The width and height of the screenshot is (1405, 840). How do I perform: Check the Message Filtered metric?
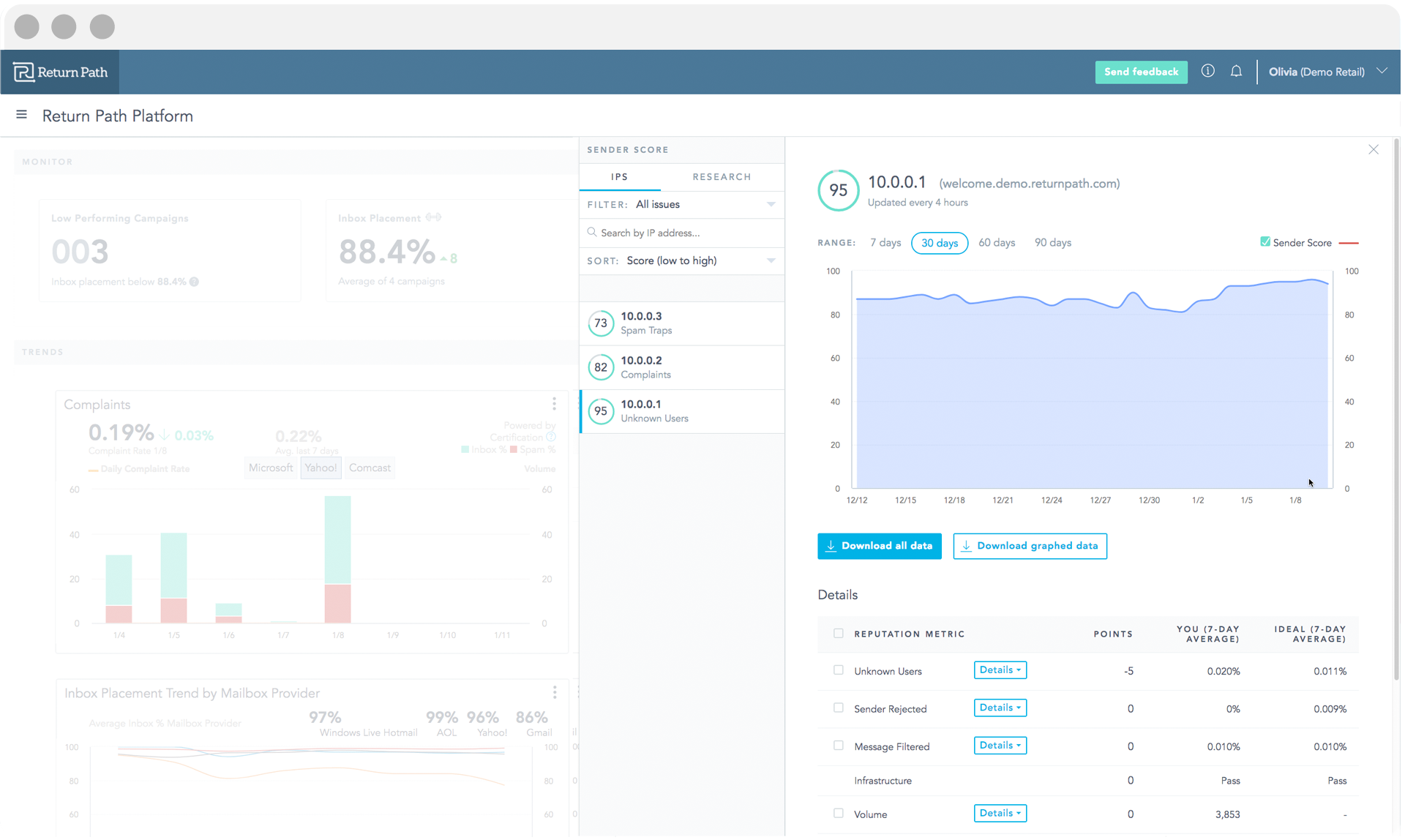[839, 746]
